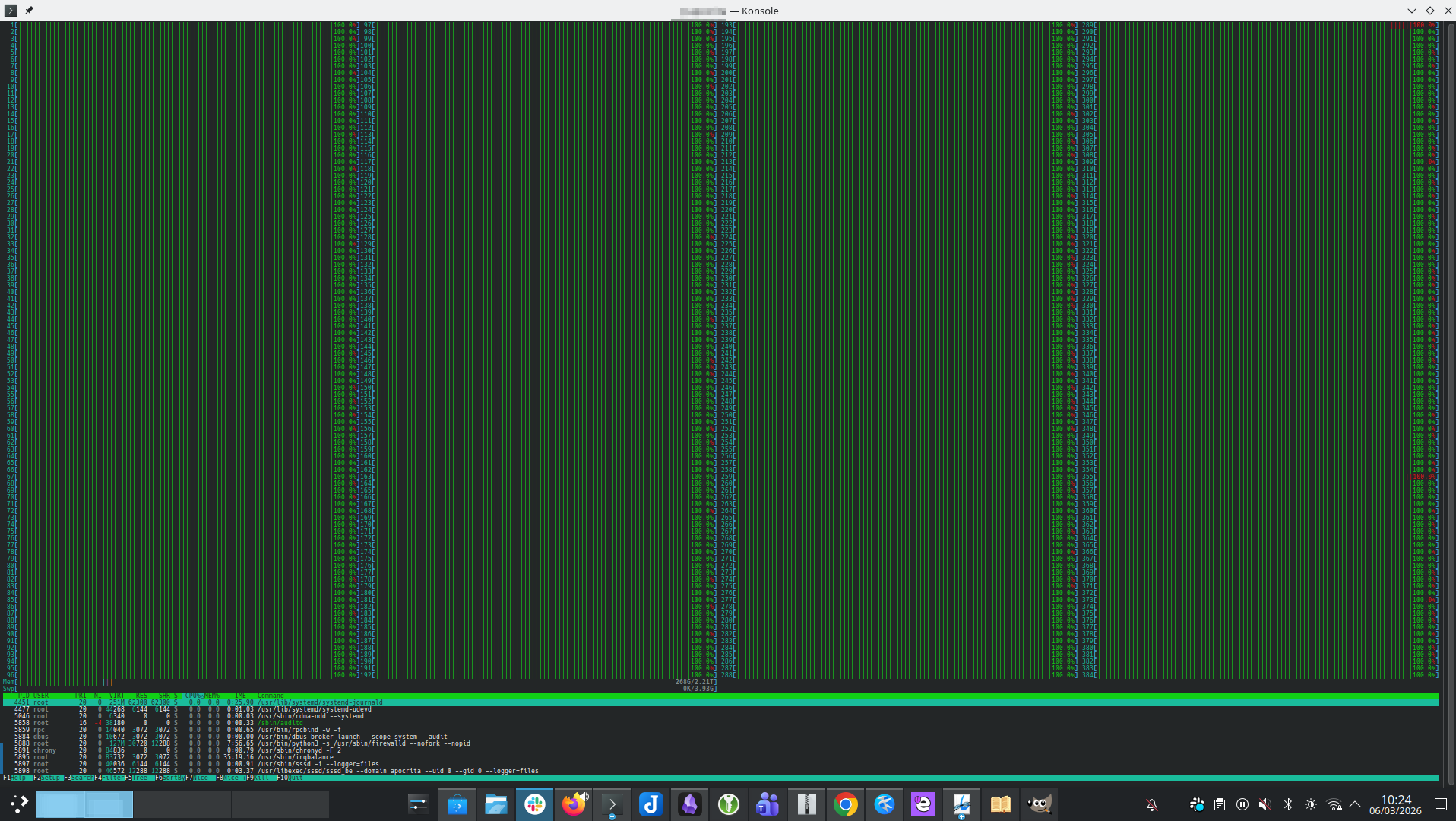
Task: Select the systemd-journald process row
Action: pos(720,702)
